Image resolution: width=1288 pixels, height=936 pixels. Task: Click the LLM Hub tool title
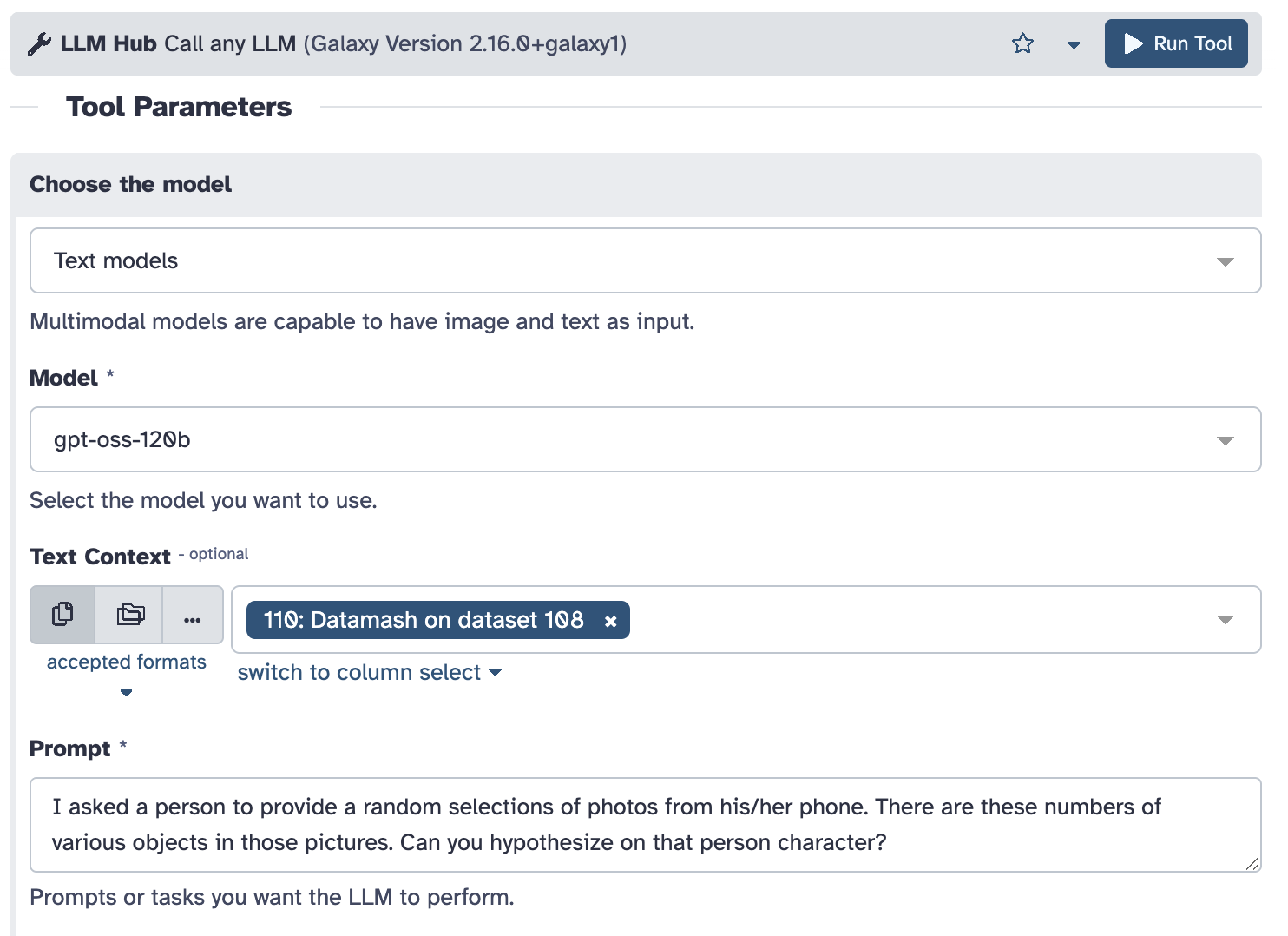pos(108,43)
